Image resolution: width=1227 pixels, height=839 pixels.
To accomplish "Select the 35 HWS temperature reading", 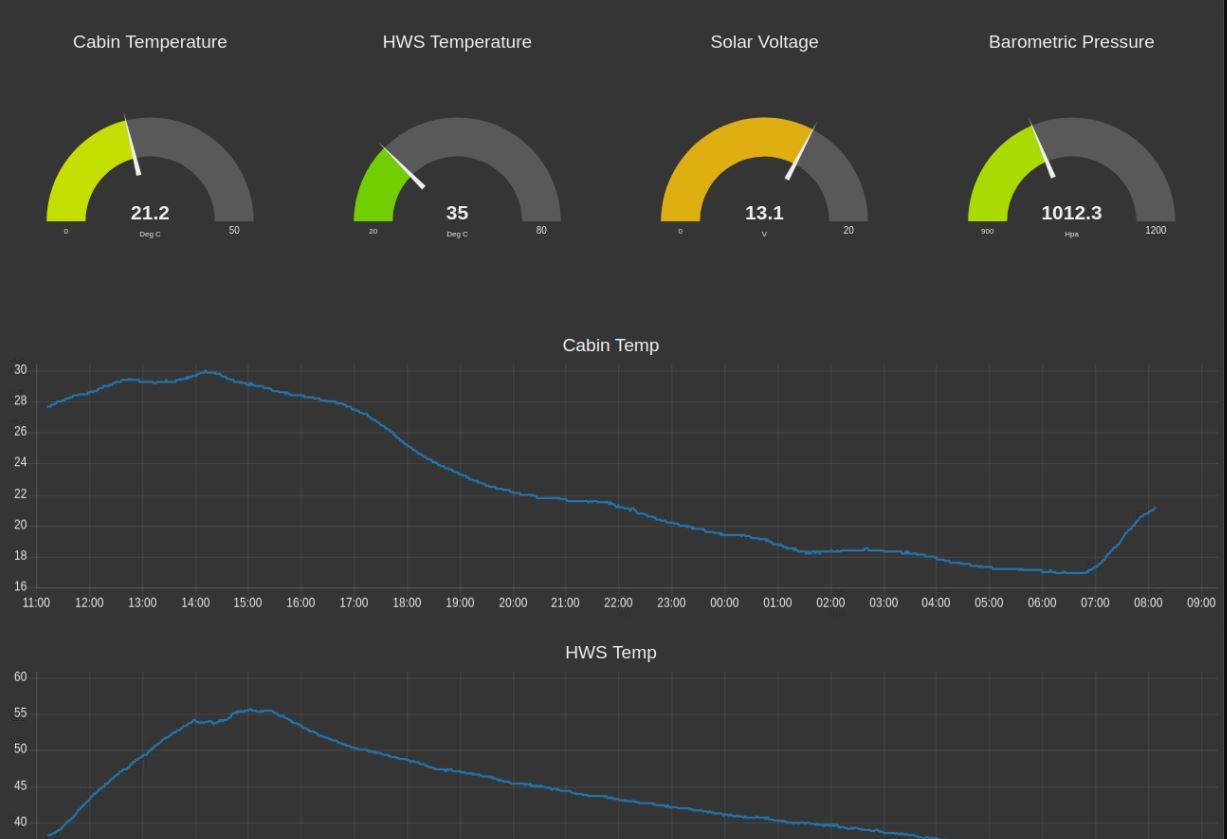I will tap(457, 213).
